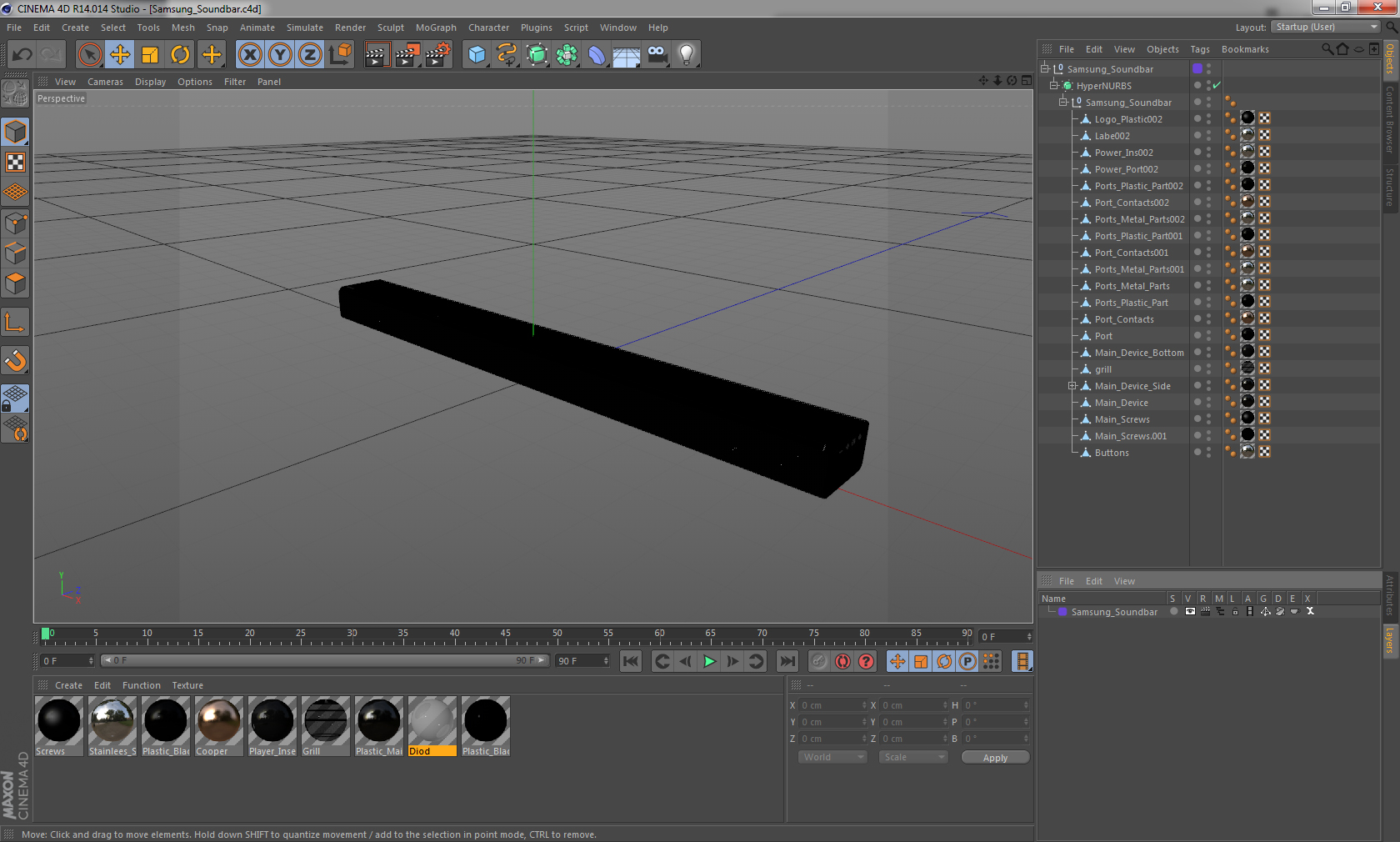Toggle X axis lock
This screenshot has width=1400, height=842.
coord(250,55)
